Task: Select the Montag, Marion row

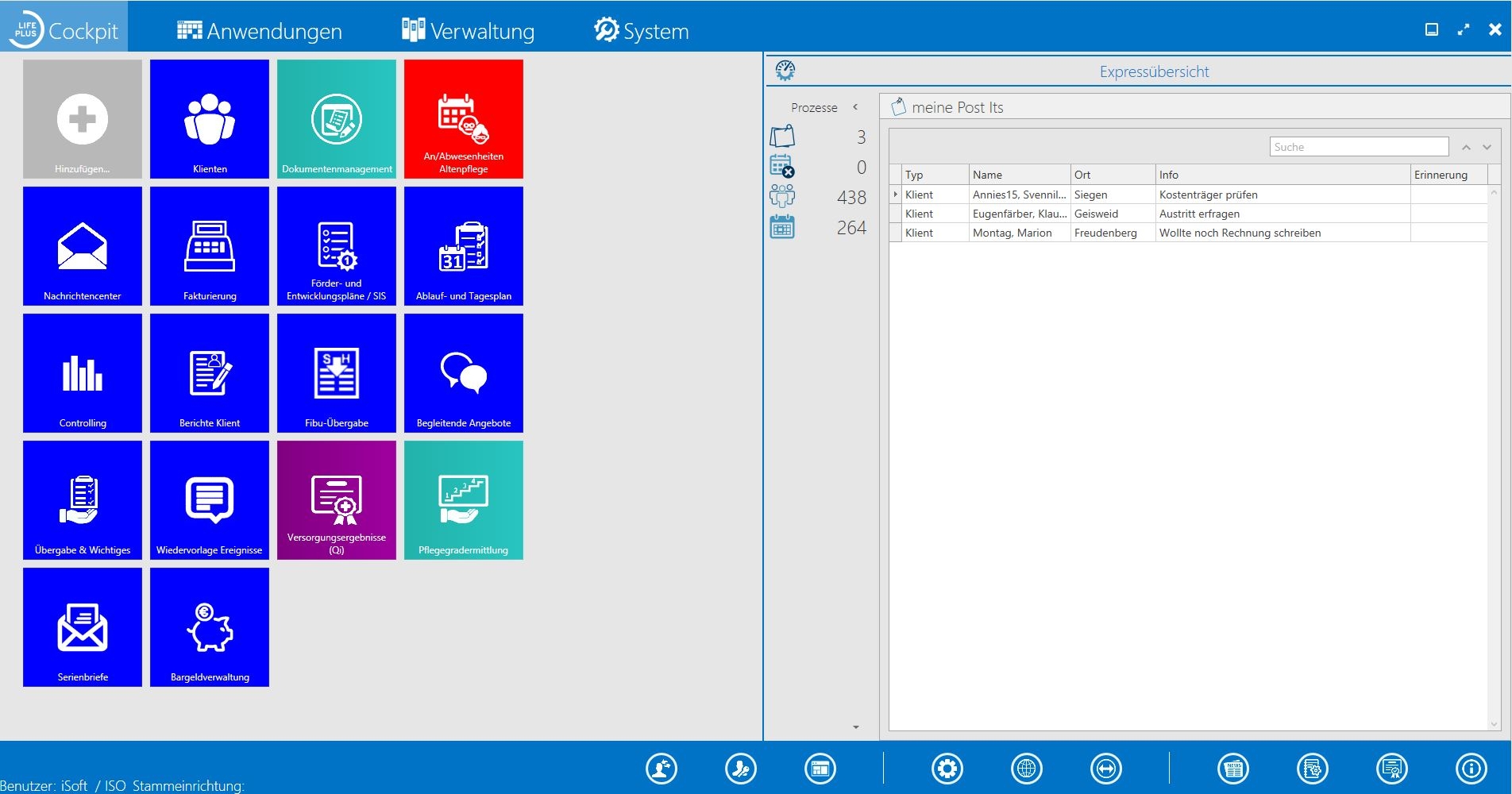Action: click(x=1012, y=233)
